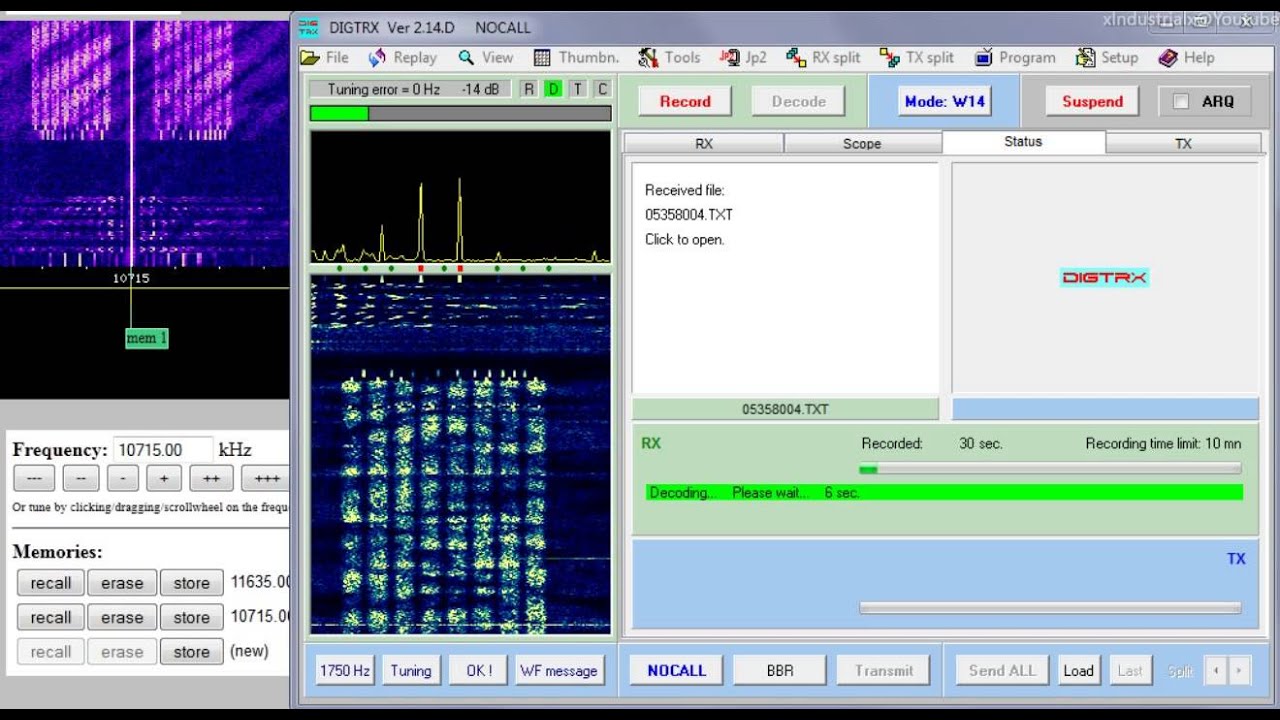
Task: Click the signal level meter bar
Action: (x=460, y=113)
